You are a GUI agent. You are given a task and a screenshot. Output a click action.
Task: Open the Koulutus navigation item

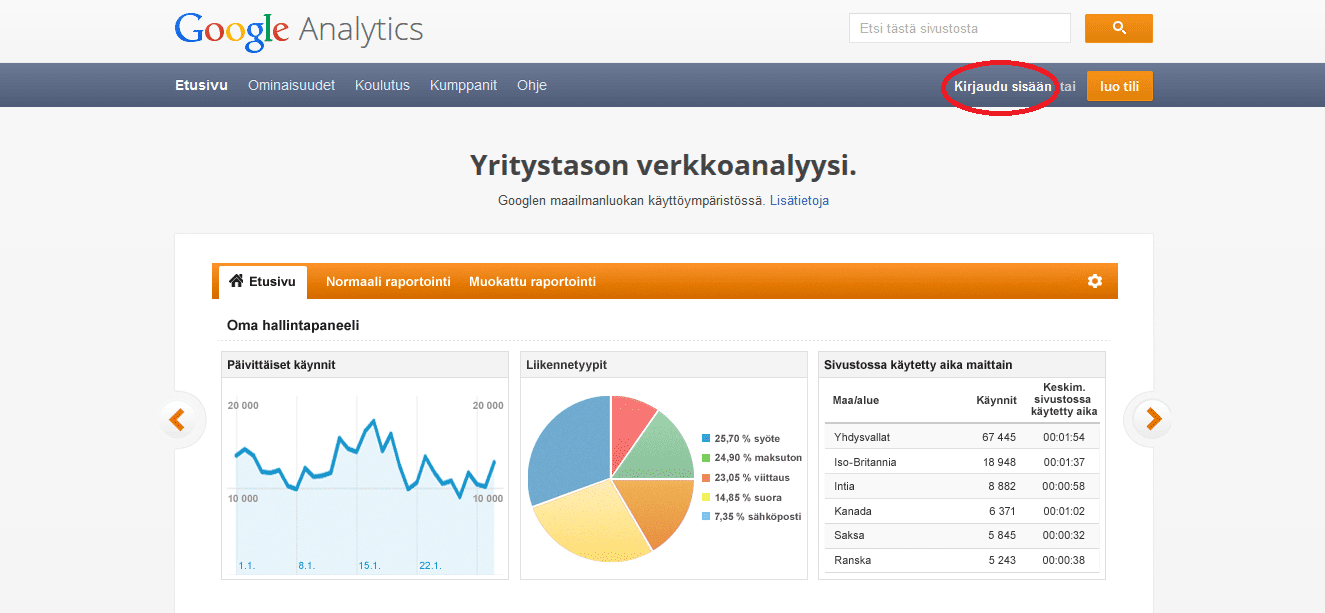[382, 85]
